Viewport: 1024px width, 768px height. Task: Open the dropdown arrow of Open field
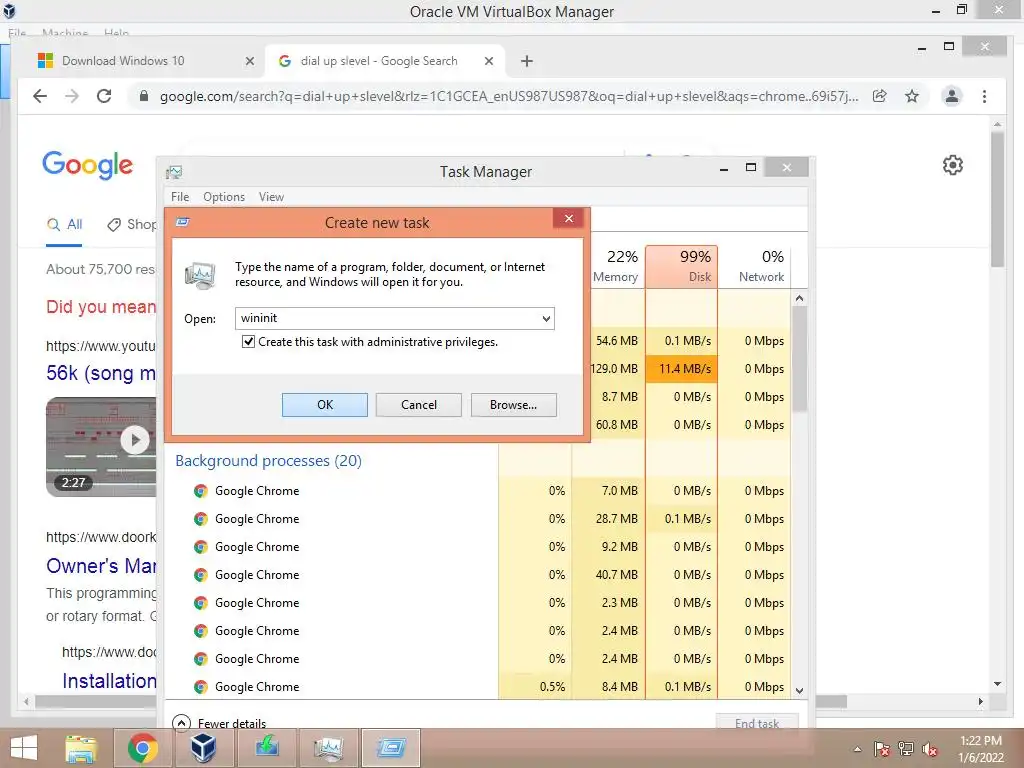click(x=546, y=319)
